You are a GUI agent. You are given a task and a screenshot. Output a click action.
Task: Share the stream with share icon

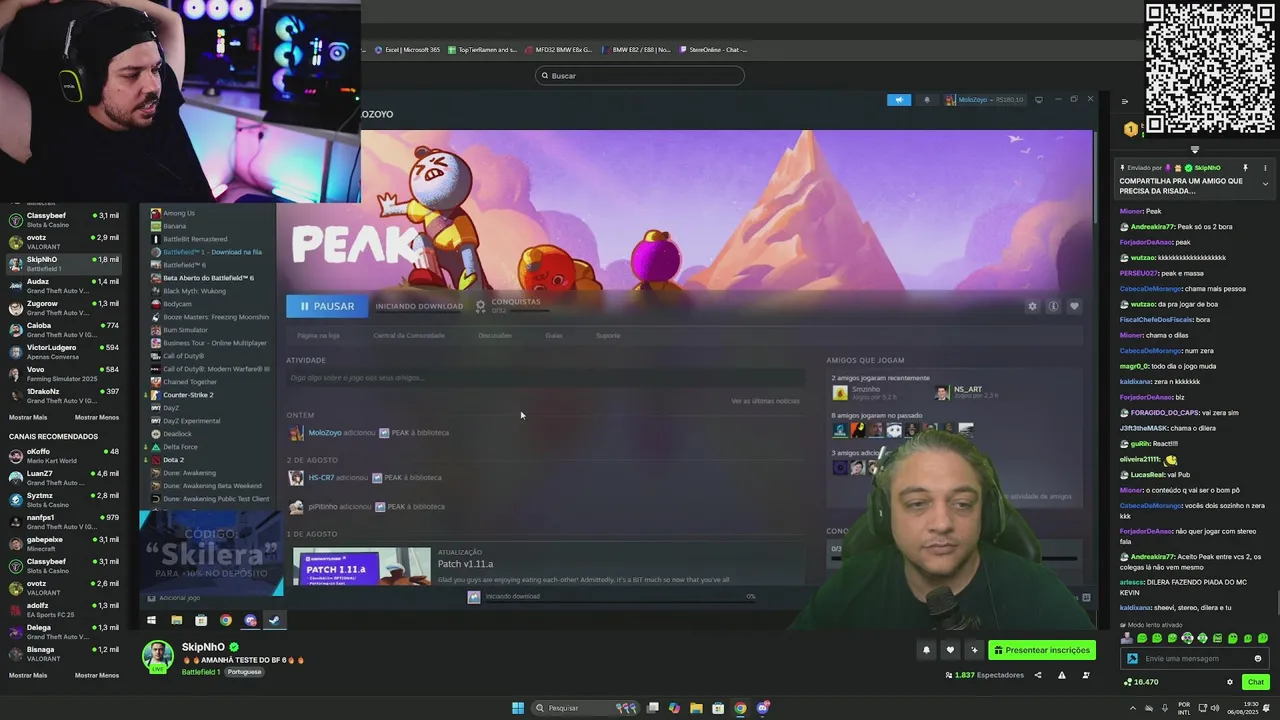point(1037,675)
